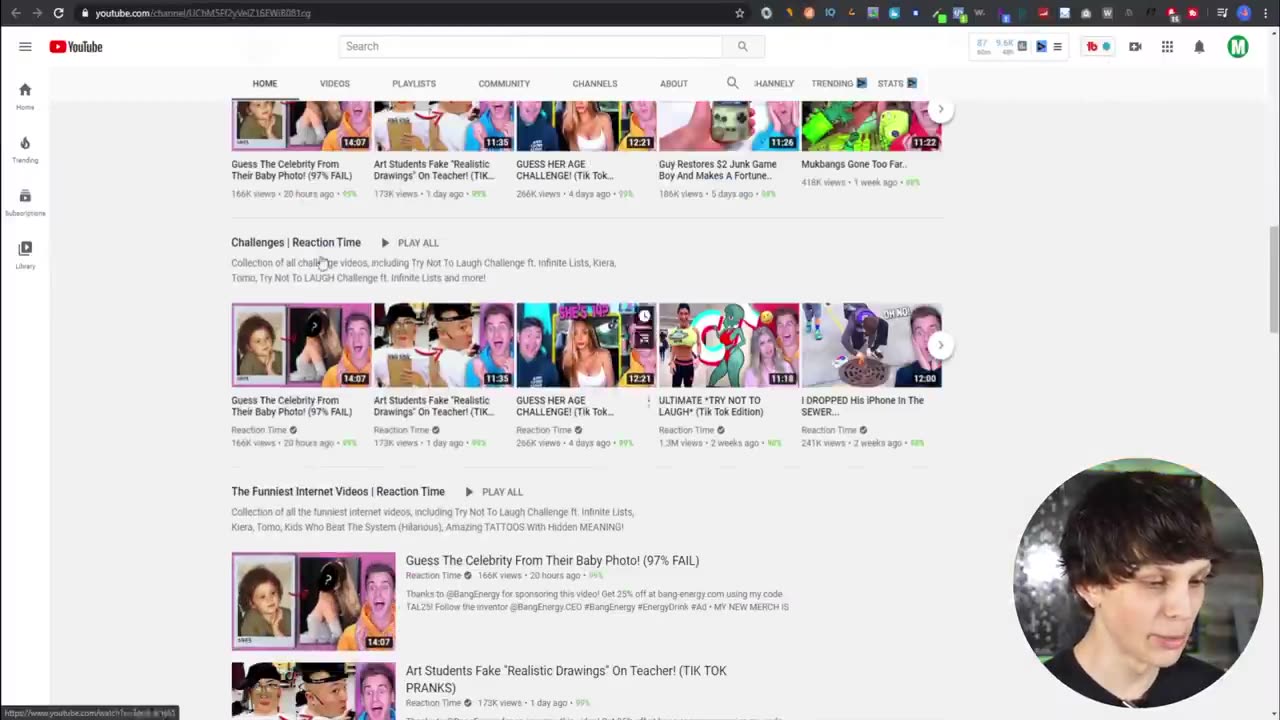Open Home in the left sidebar
Image resolution: width=1280 pixels, height=720 pixels.
tap(25, 96)
